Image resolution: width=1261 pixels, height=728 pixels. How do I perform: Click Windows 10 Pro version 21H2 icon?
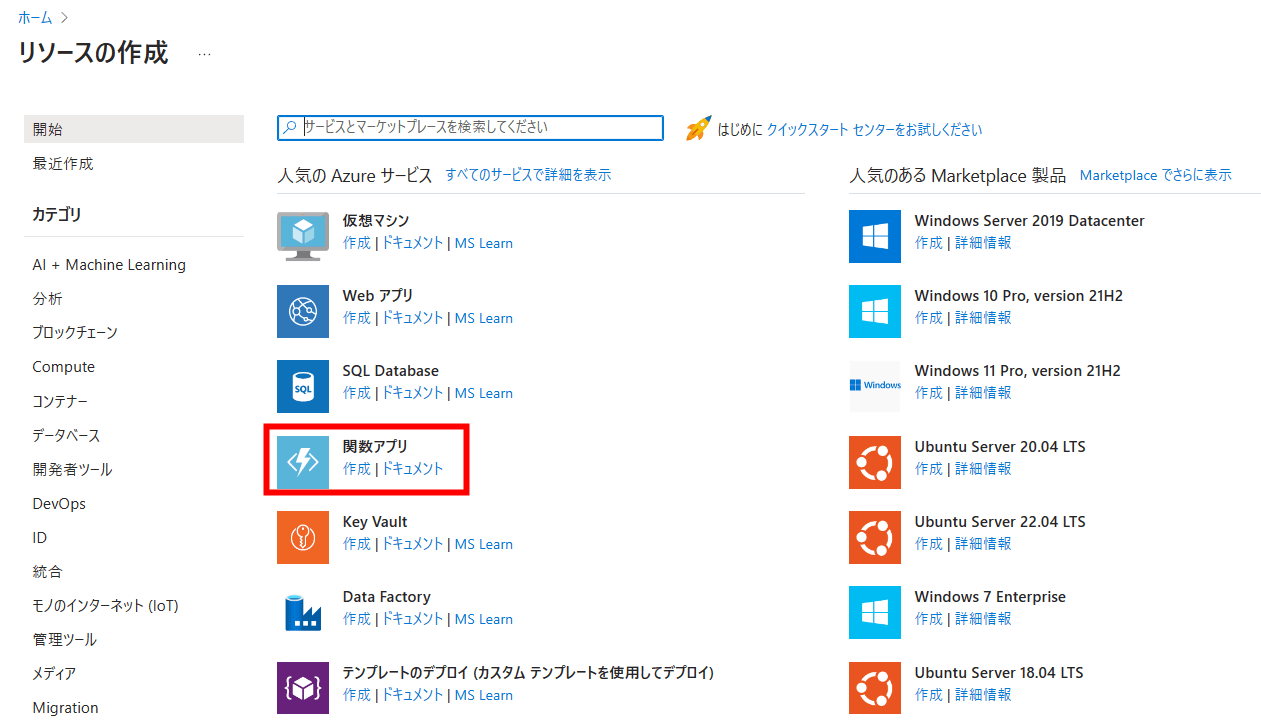click(874, 311)
